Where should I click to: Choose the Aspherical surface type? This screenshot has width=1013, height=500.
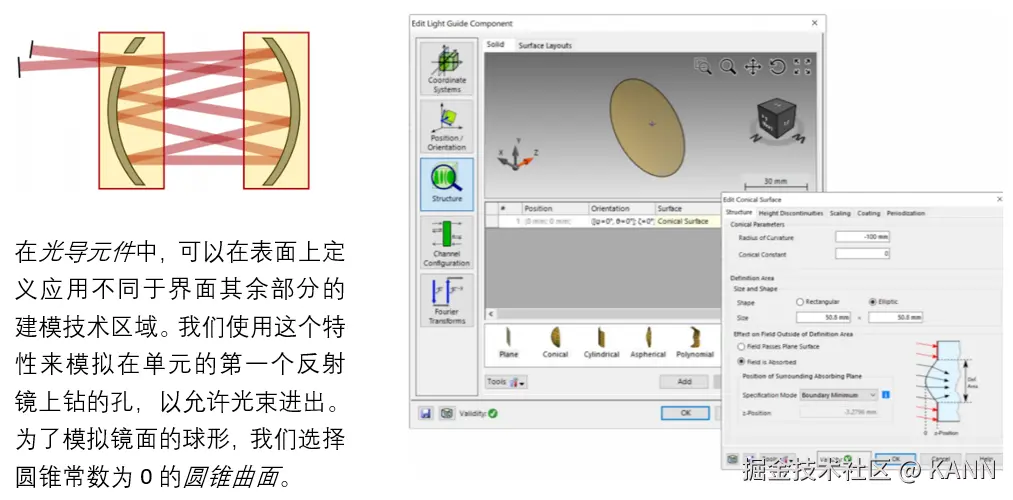648,342
